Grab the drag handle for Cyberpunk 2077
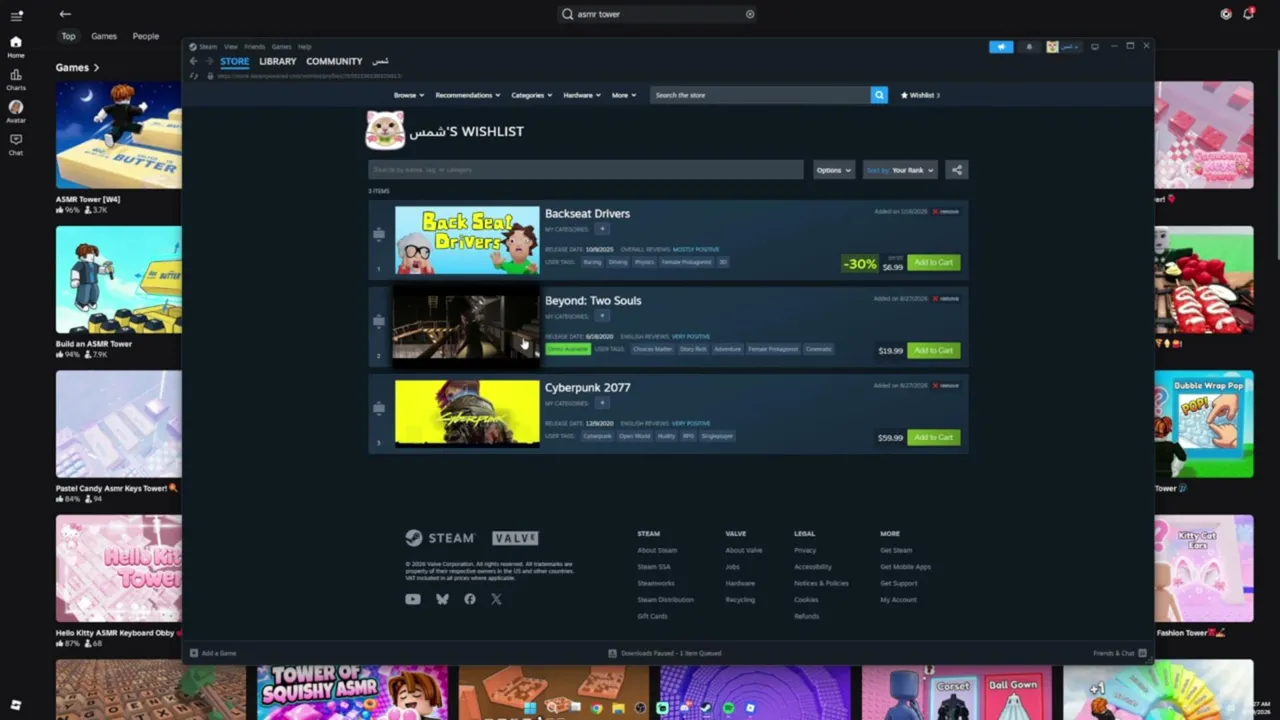 (379, 408)
